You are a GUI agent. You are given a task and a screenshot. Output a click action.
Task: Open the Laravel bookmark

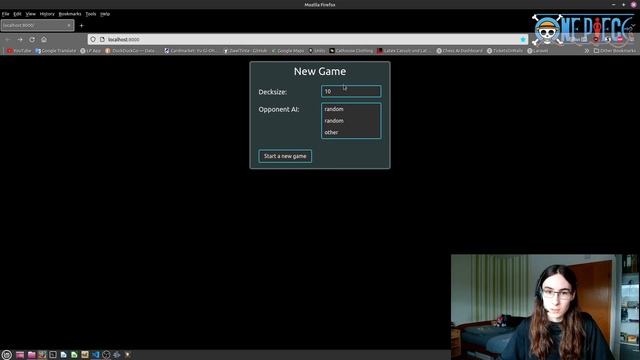tap(538, 51)
